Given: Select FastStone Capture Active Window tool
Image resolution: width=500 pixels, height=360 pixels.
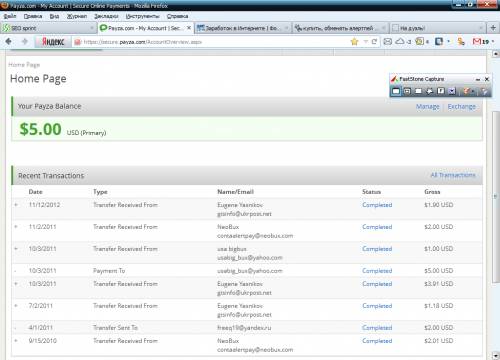Looking at the screenshot, I should [x=396, y=91].
